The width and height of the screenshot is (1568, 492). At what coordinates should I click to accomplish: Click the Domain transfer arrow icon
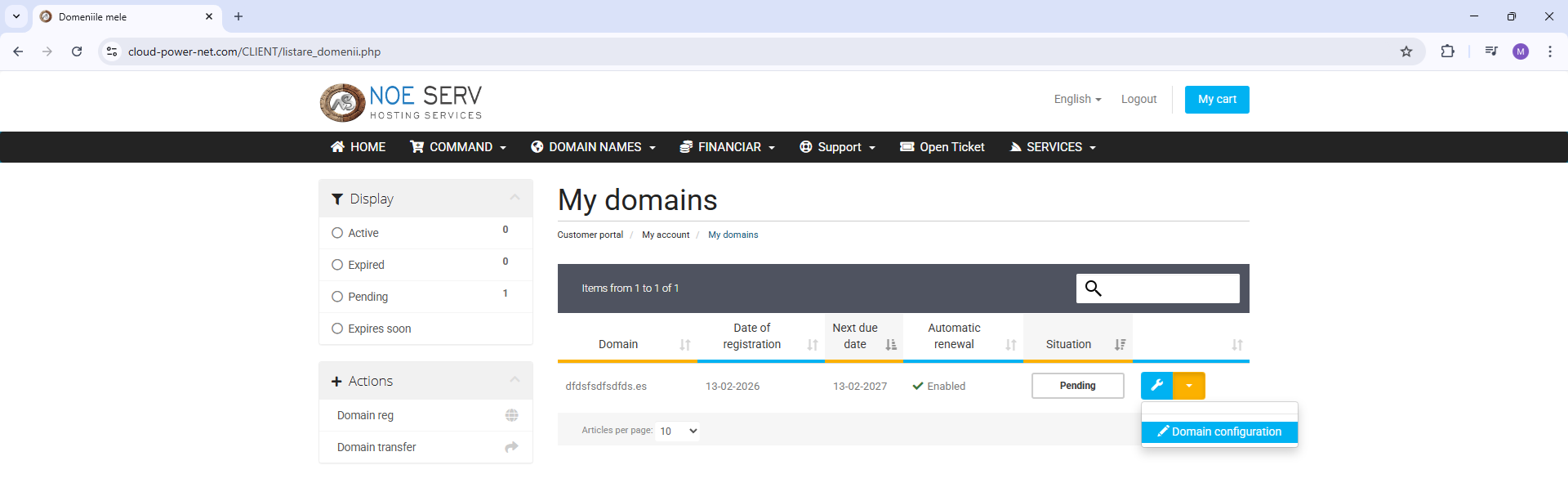click(511, 447)
